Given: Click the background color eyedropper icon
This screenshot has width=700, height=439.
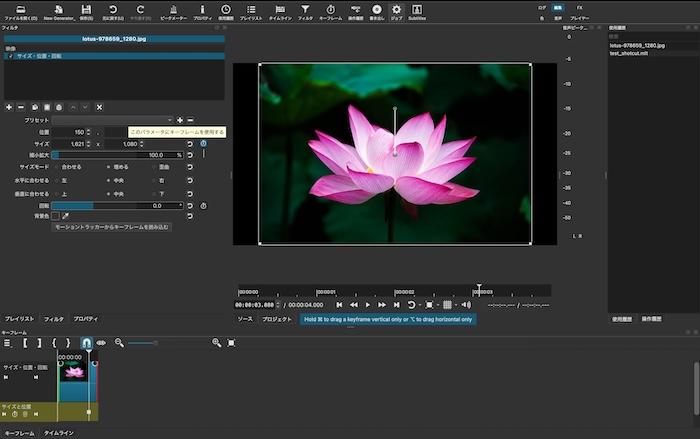Looking at the screenshot, I should tap(66, 215).
